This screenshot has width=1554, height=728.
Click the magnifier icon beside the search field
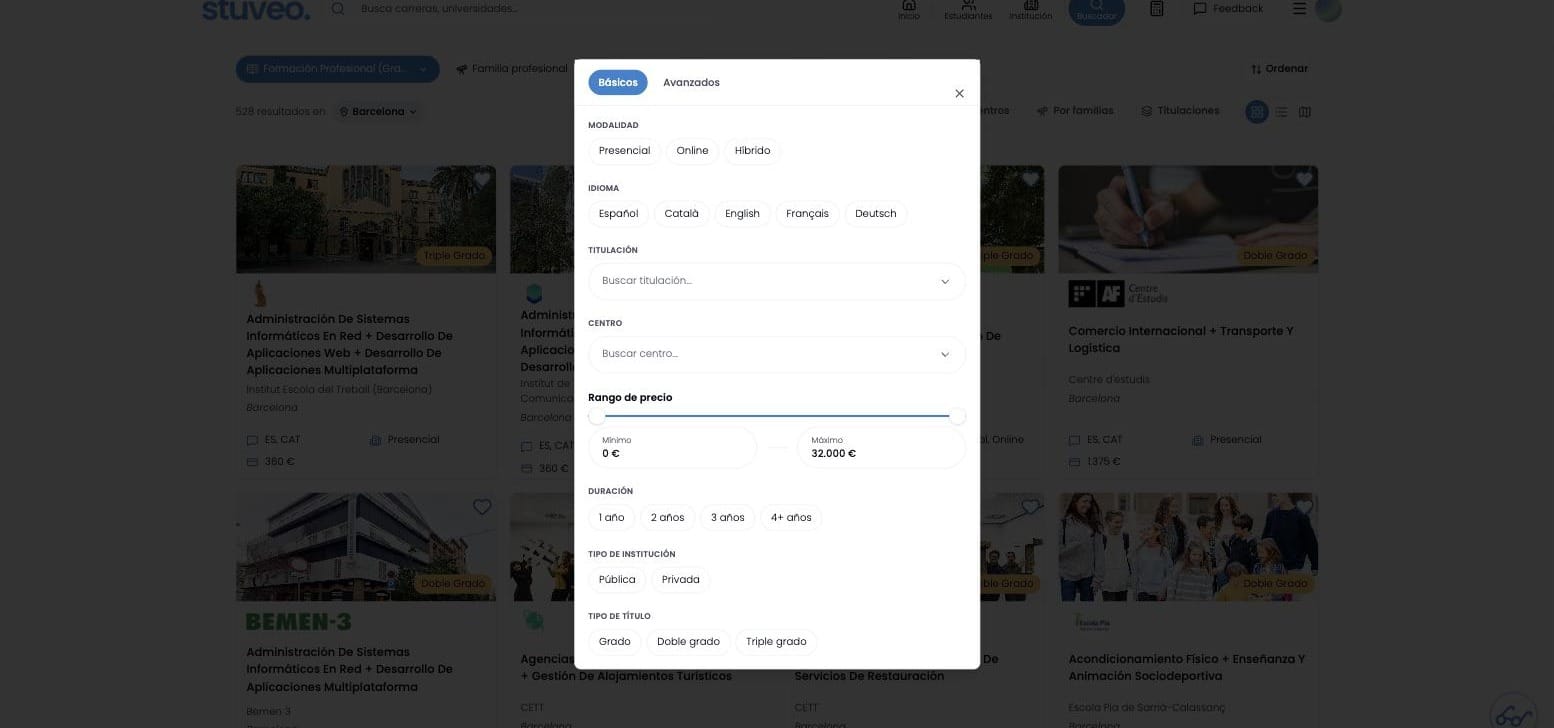338,9
